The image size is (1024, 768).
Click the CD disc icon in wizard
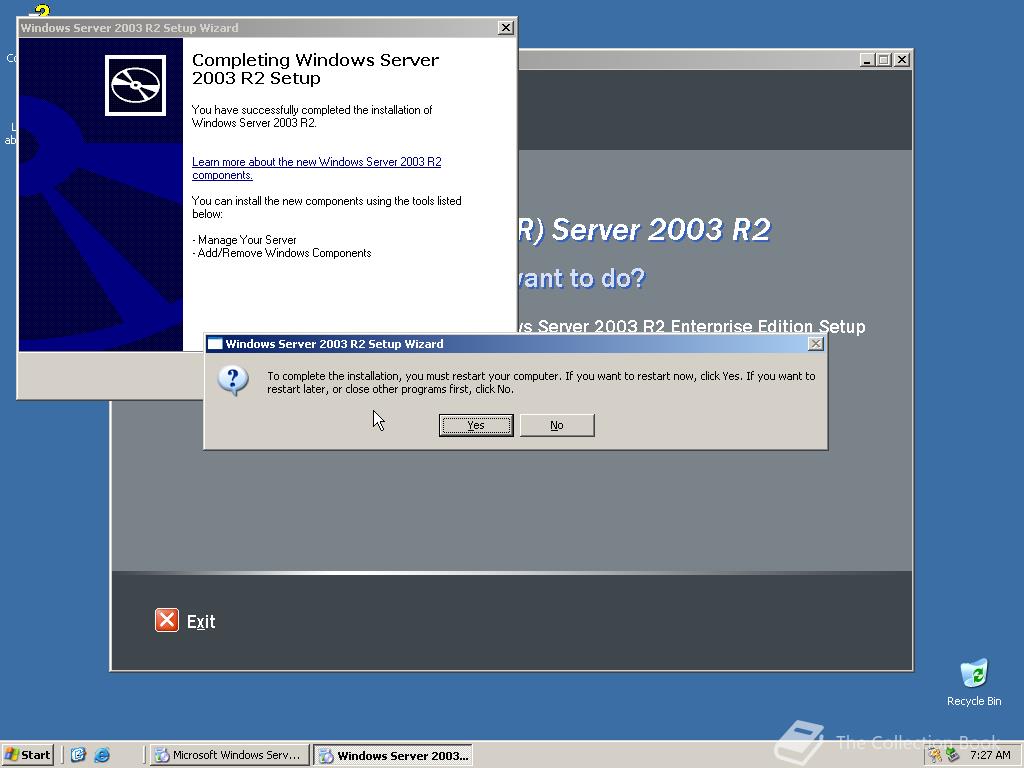tap(135, 85)
